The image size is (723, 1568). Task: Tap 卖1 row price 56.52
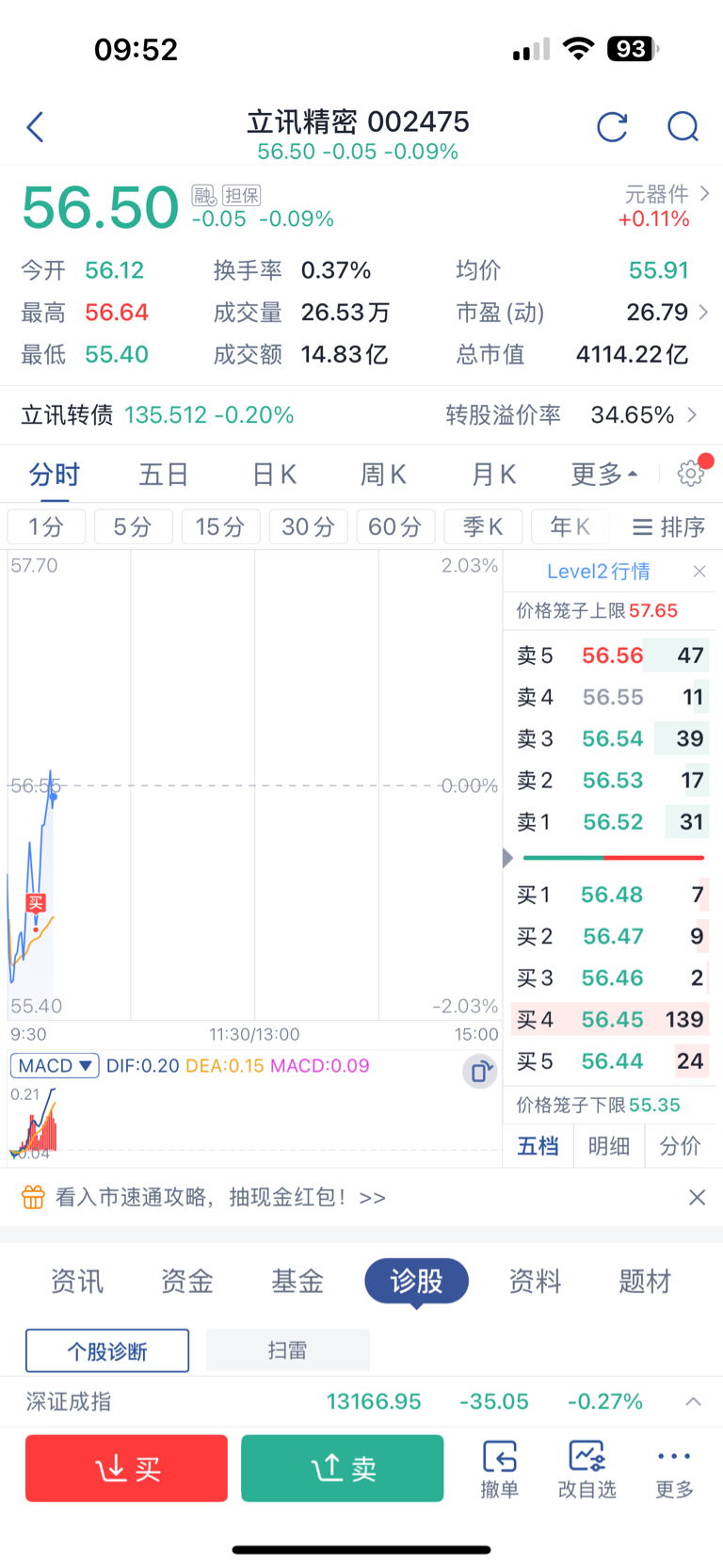click(x=613, y=822)
